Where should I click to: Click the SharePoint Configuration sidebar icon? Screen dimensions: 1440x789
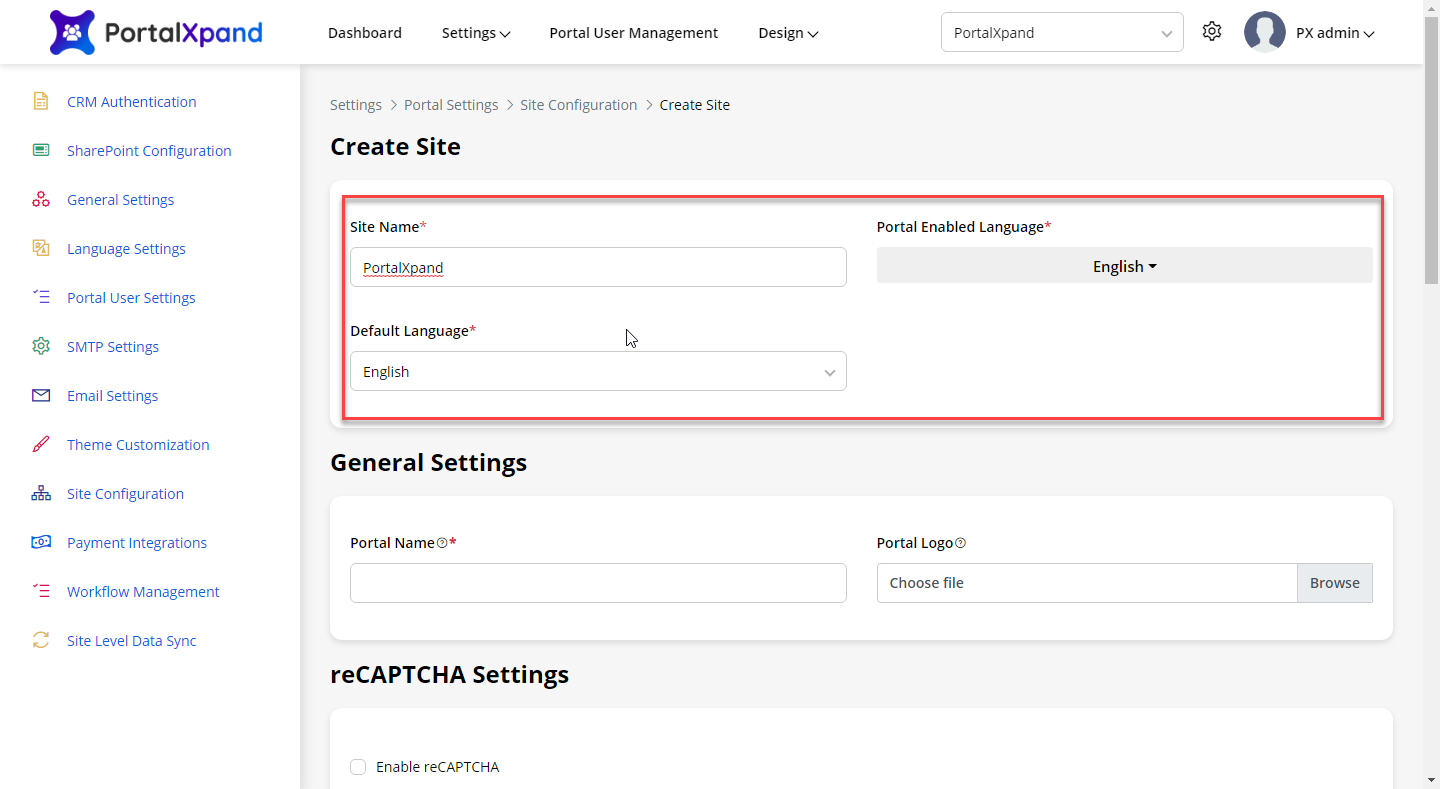(41, 150)
